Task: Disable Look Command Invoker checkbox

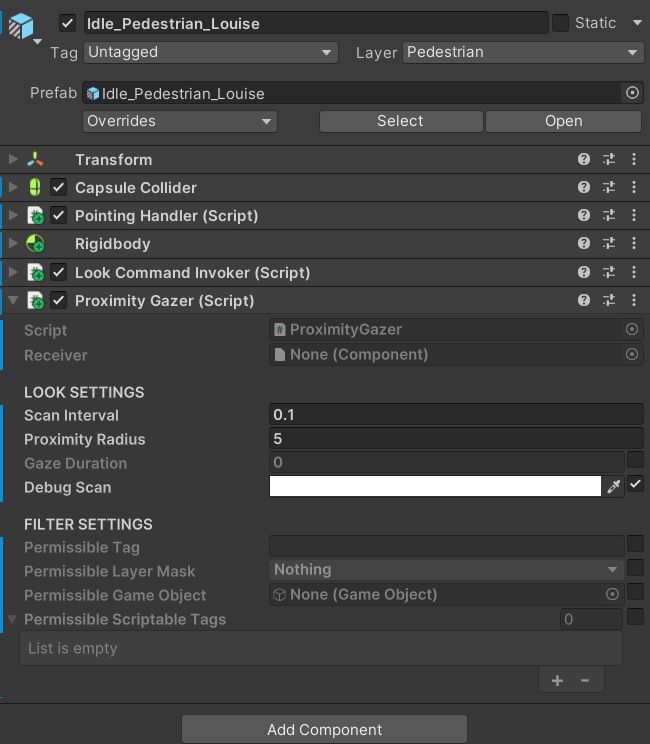Action: pos(58,272)
